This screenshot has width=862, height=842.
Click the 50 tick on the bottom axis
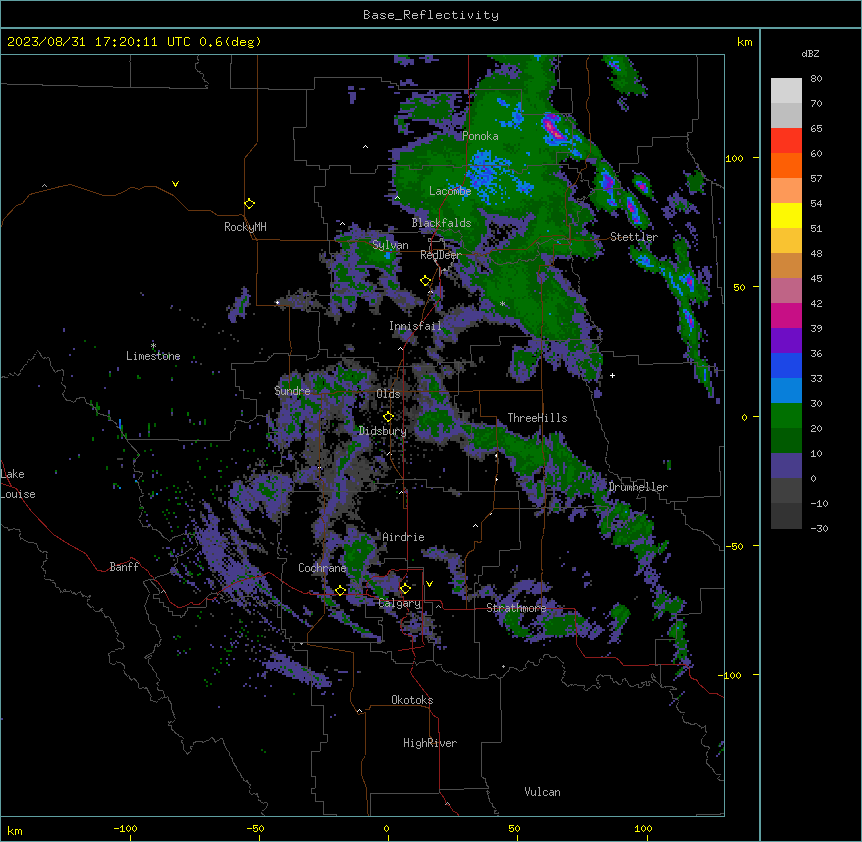pos(514,828)
